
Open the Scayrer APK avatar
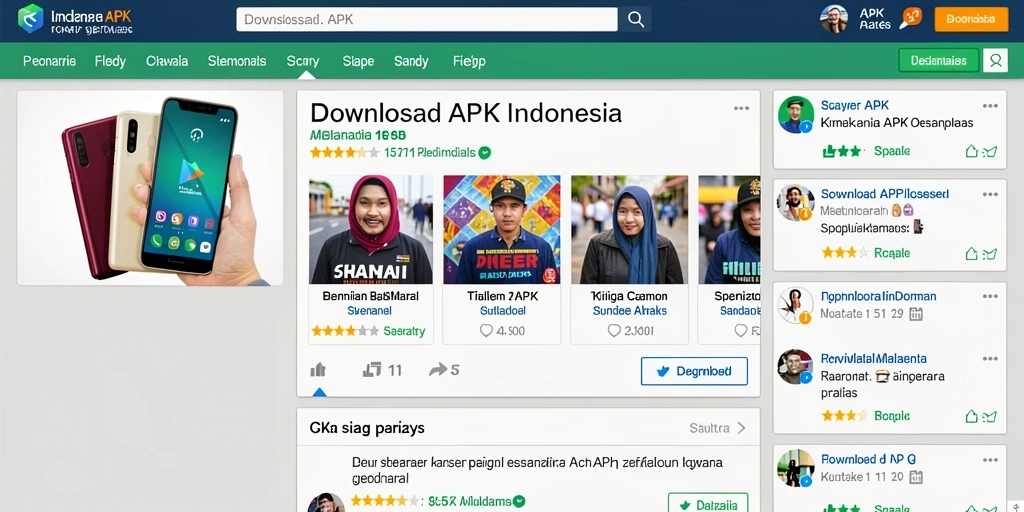[x=795, y=115]
